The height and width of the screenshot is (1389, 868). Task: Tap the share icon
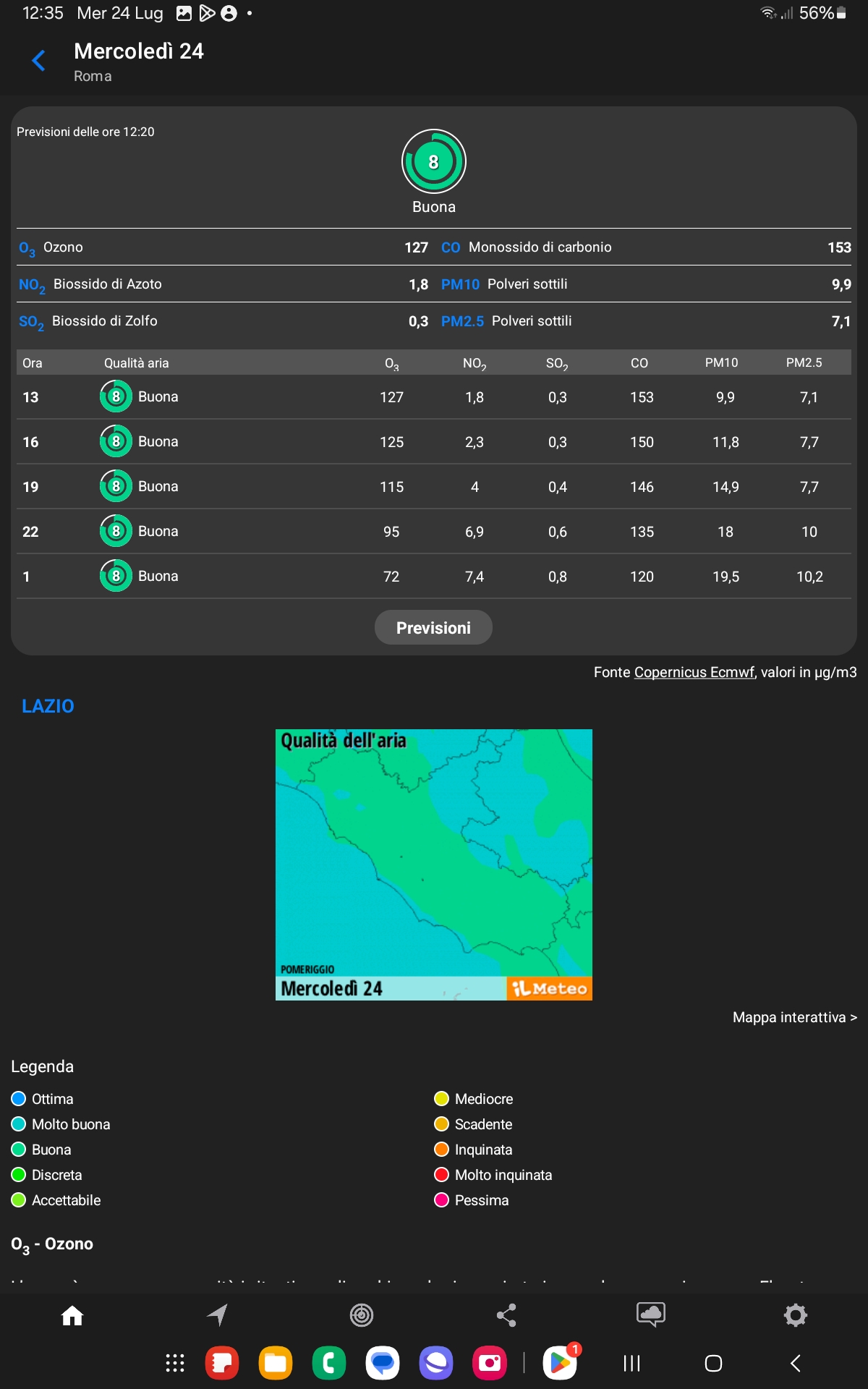506,1315
